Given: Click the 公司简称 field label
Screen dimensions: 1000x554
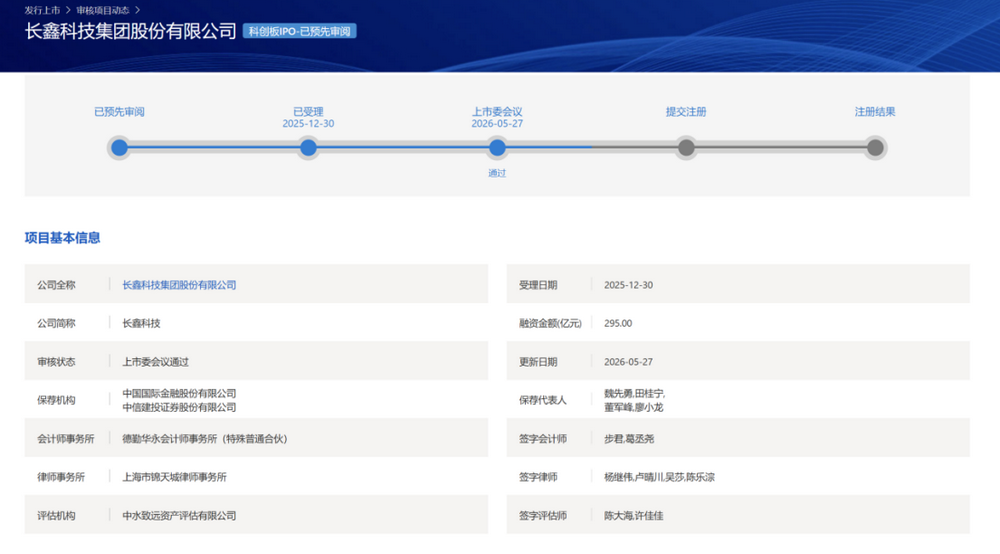Looking at the screenshot, I should pos(56,323).
